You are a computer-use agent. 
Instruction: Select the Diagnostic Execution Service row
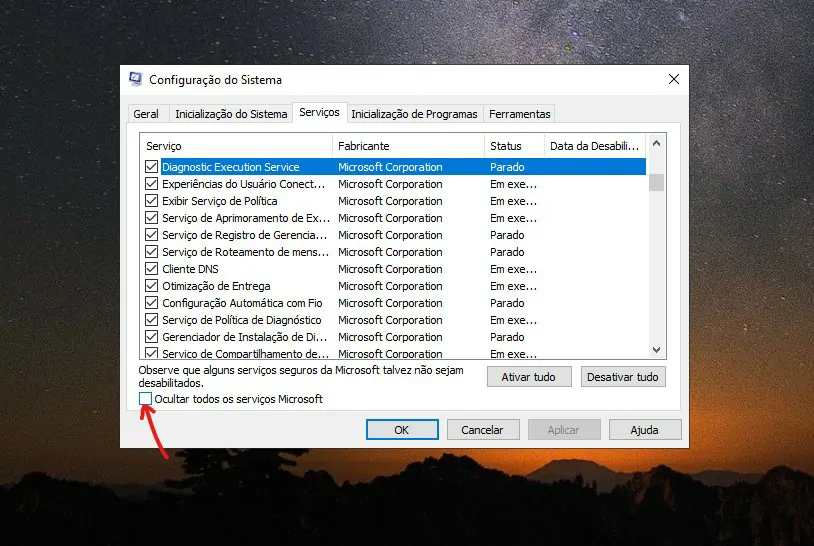click(395, 167)
